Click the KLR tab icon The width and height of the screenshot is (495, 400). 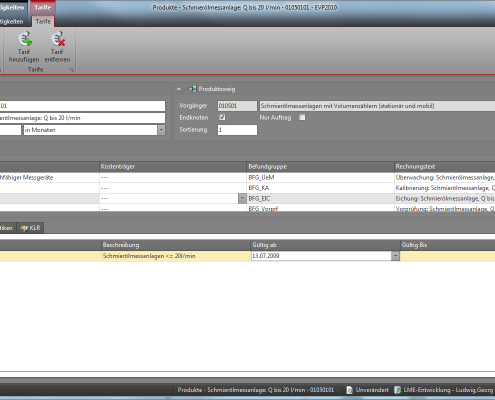point(24,228)
